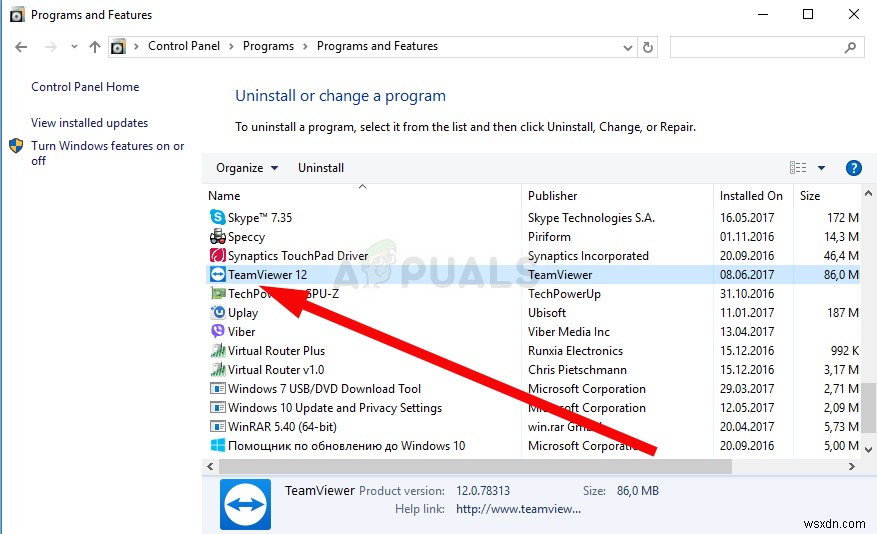This screenshot has width=877, height=534.
Task: Click the Virtual Router Plus icon
Action: tap(218, 351)
